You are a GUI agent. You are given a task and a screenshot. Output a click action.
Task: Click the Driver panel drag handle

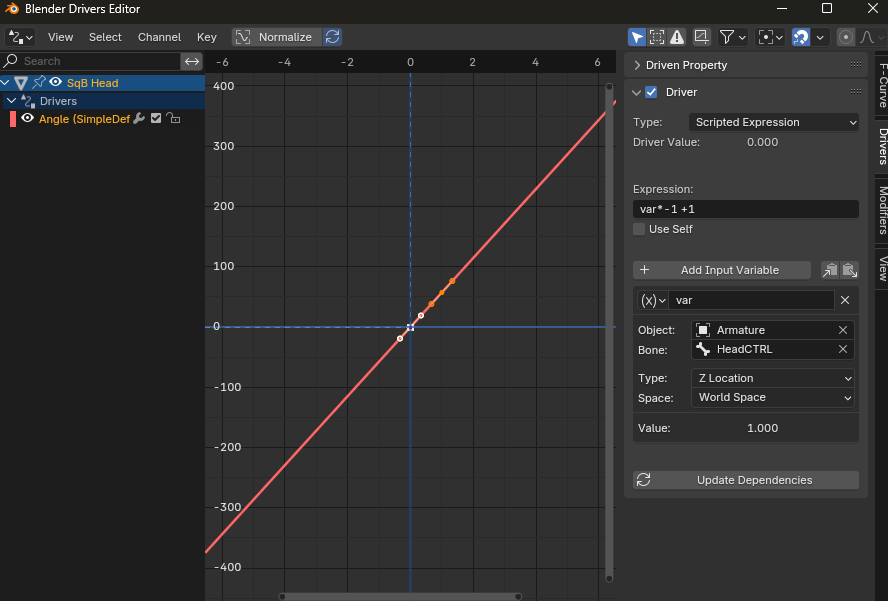[856, 92]
